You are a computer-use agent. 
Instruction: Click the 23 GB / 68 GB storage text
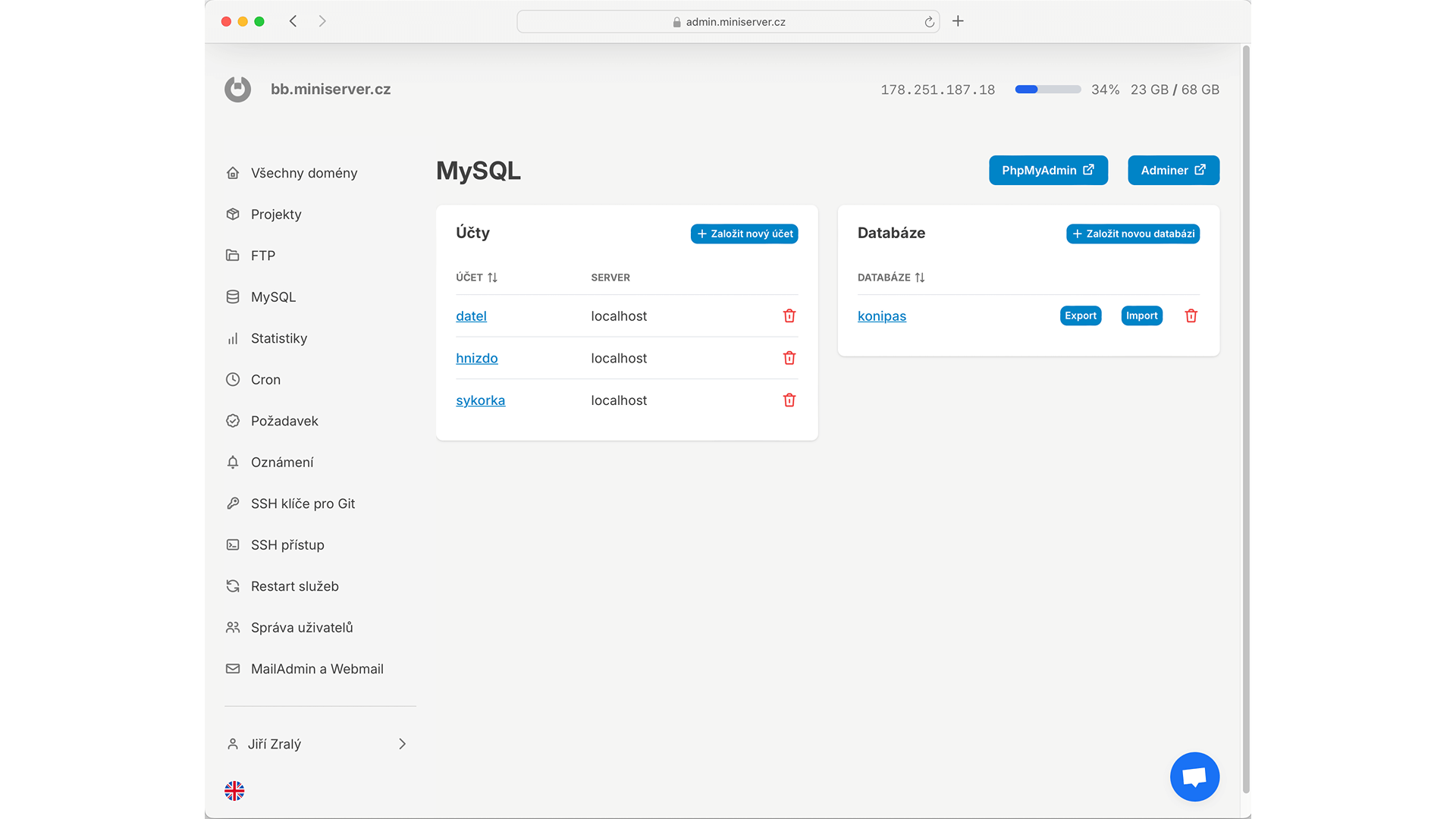pyautogui.click(x=1175, y=89)
